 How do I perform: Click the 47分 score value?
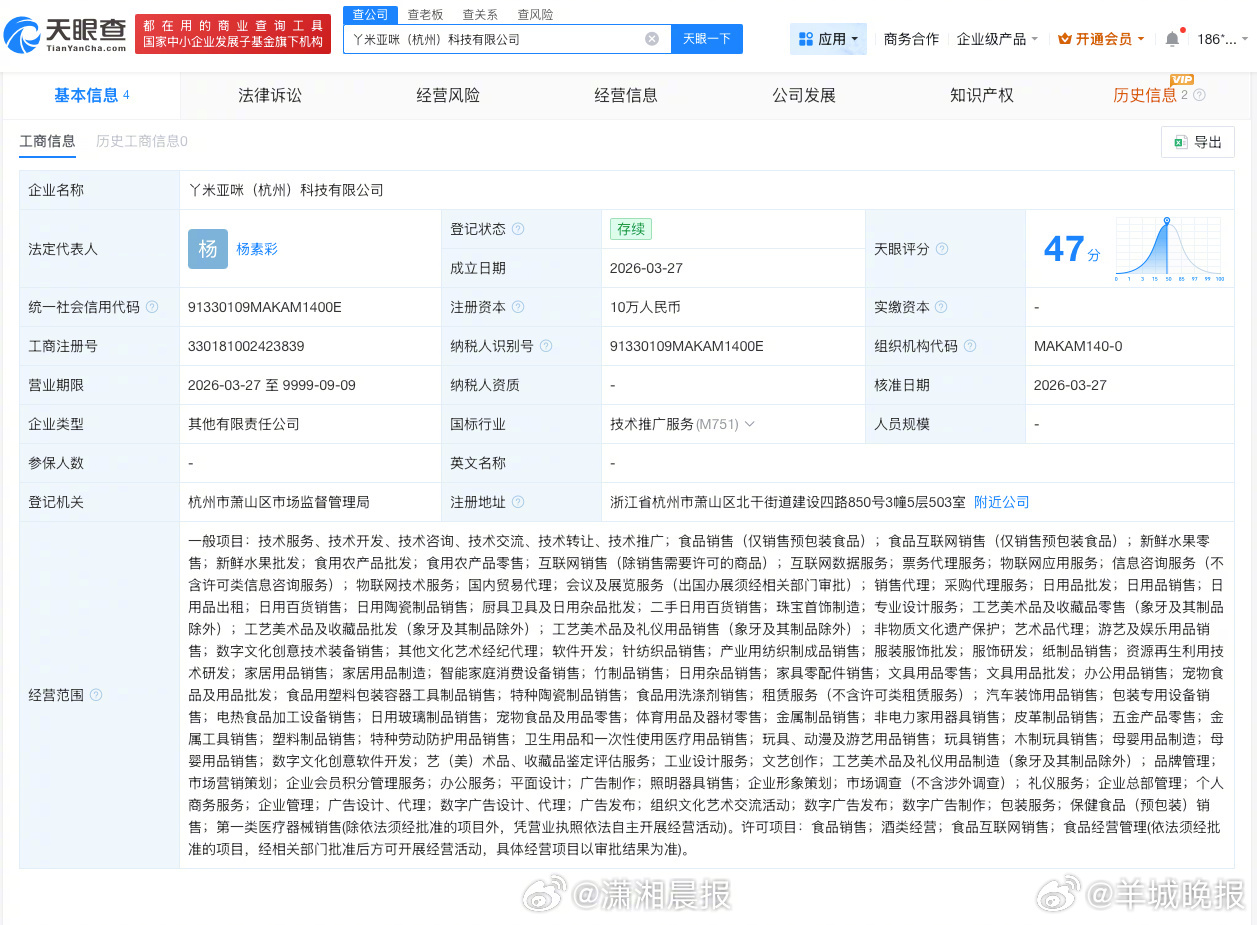pos(1072,249)
